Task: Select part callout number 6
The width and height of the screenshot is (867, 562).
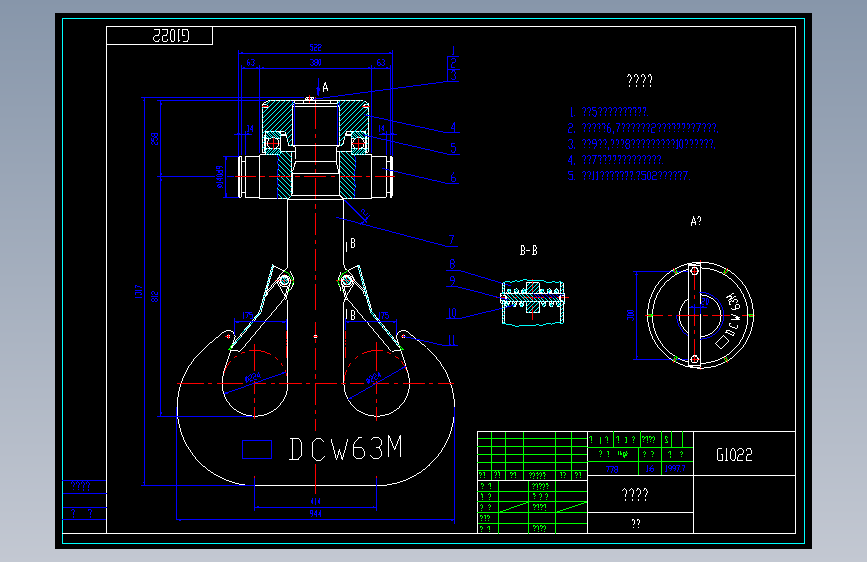Action: [453, 178]
